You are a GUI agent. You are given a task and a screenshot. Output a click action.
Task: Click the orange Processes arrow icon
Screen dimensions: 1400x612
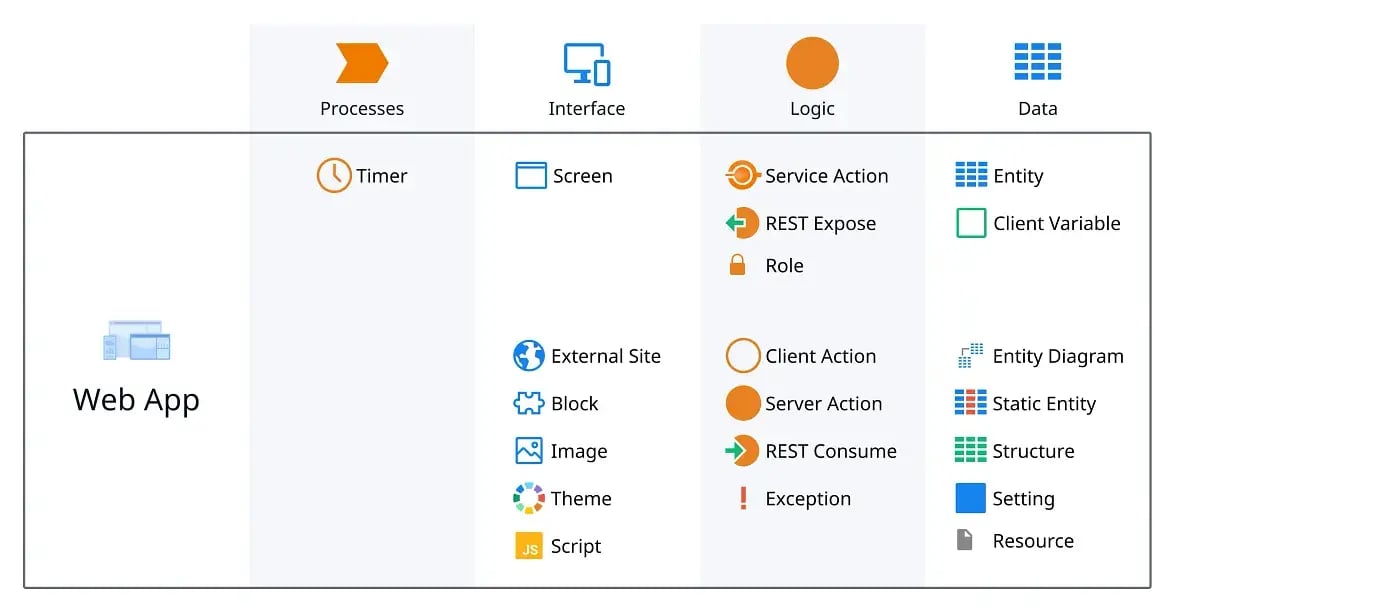[361, 63]
